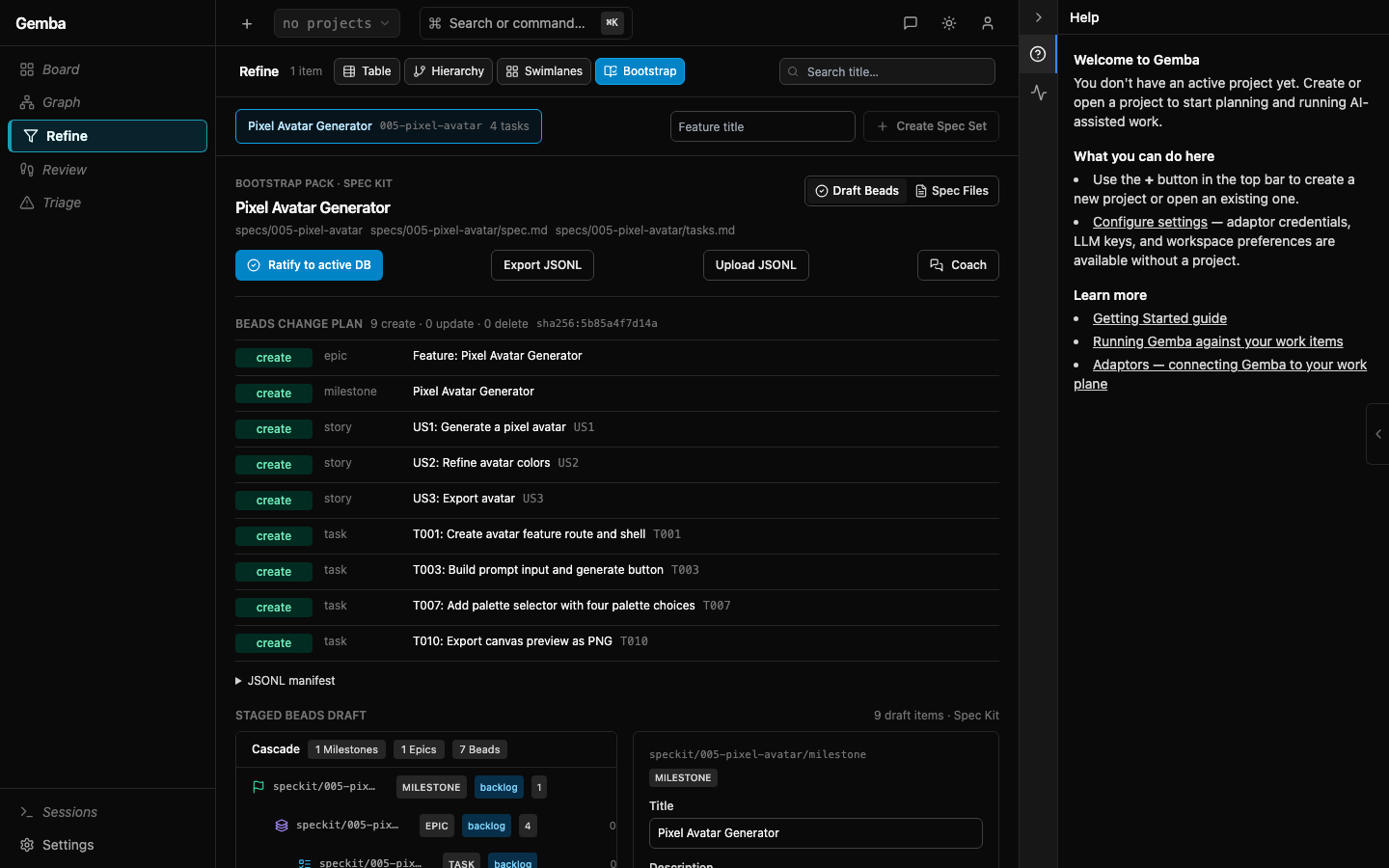Select the Help question-mark icon

[1038, 54]
